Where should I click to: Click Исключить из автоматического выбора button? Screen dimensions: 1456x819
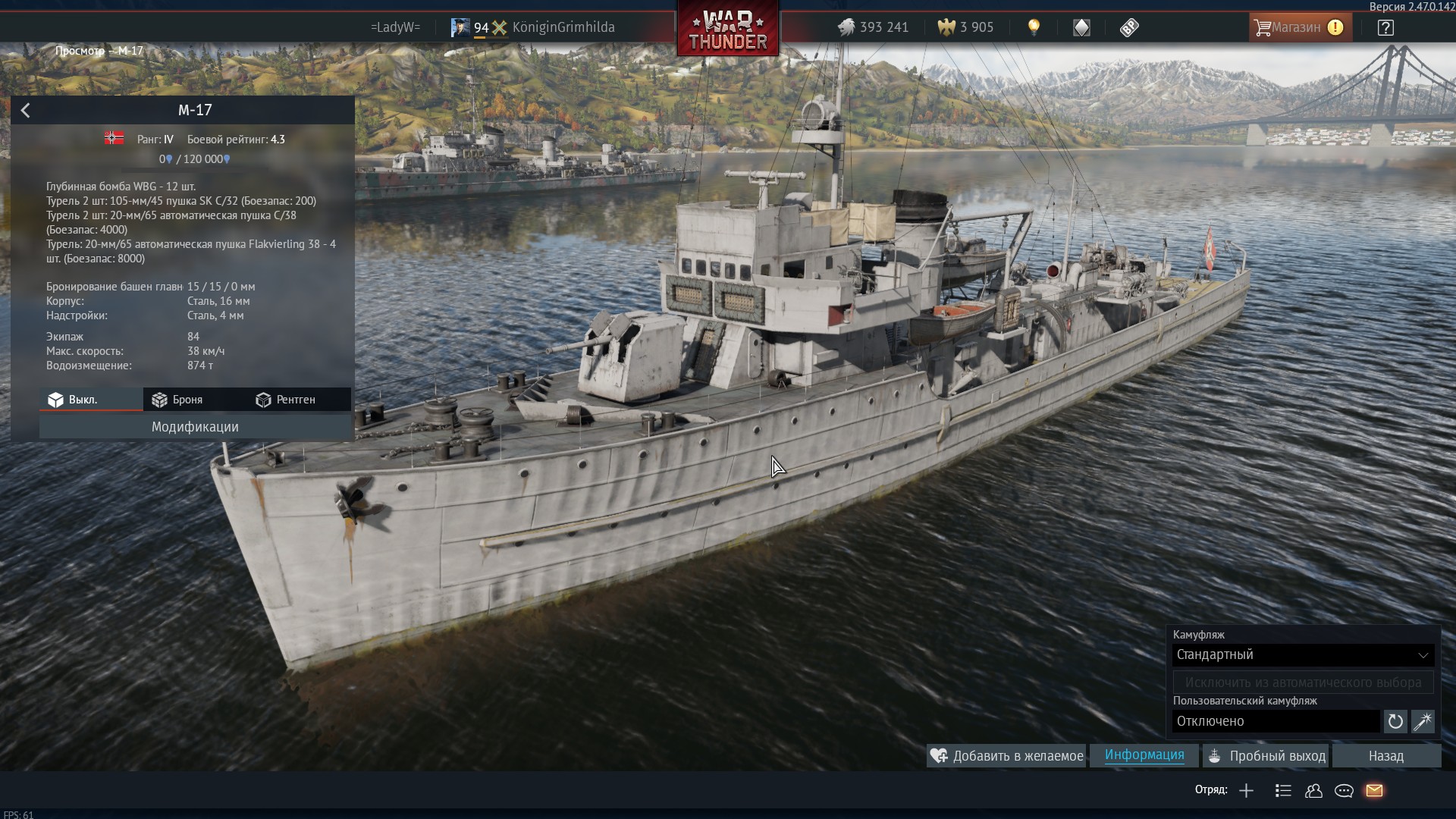tap(1303, 682)
